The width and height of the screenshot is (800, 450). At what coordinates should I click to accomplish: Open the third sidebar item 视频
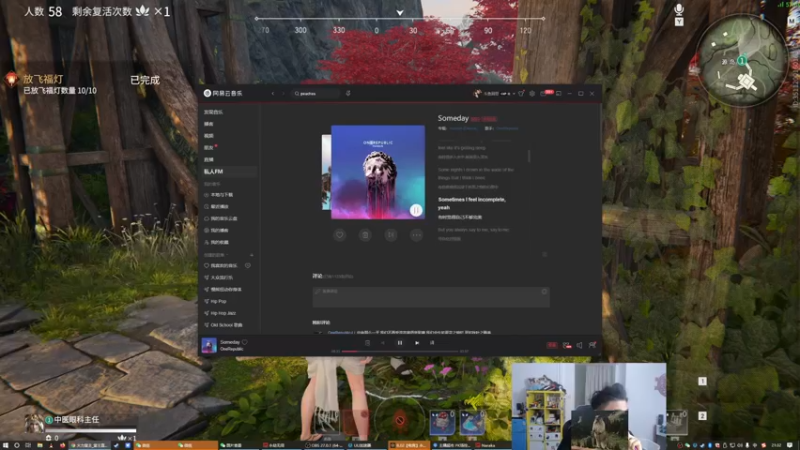tap(209, 136)
